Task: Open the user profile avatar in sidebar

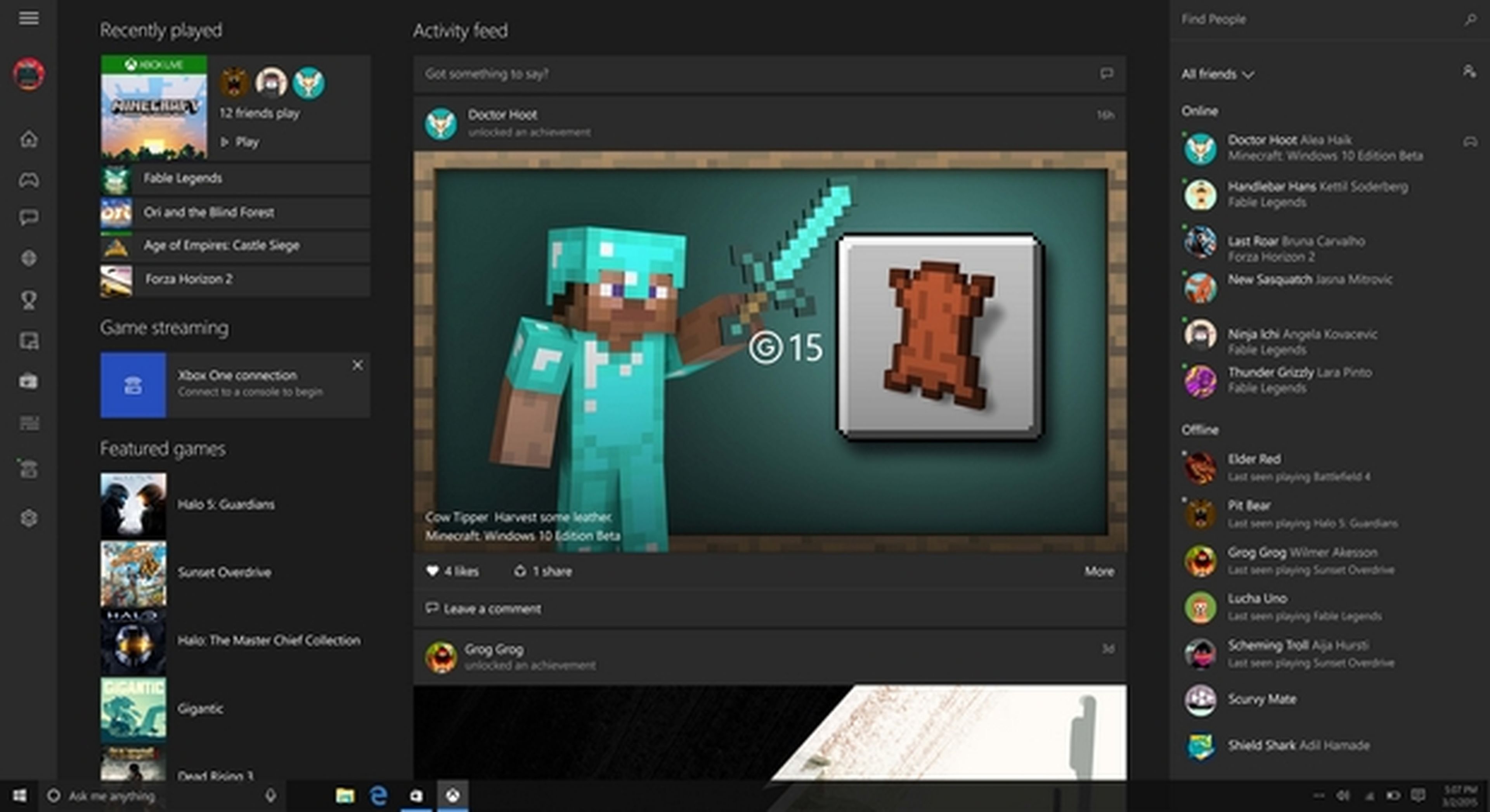Action: point(28,74)
